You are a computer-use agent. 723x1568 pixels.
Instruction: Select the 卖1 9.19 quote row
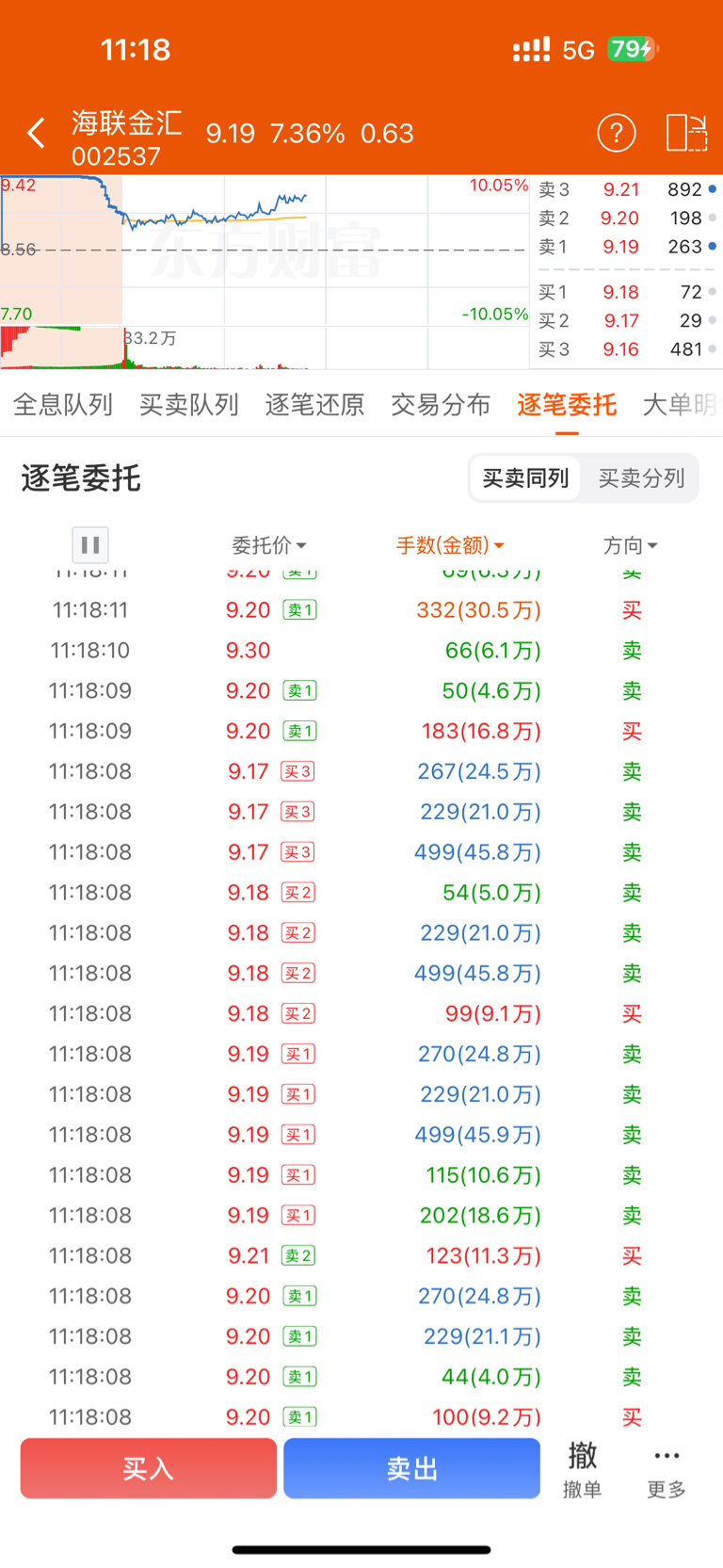tap(626, 247)
